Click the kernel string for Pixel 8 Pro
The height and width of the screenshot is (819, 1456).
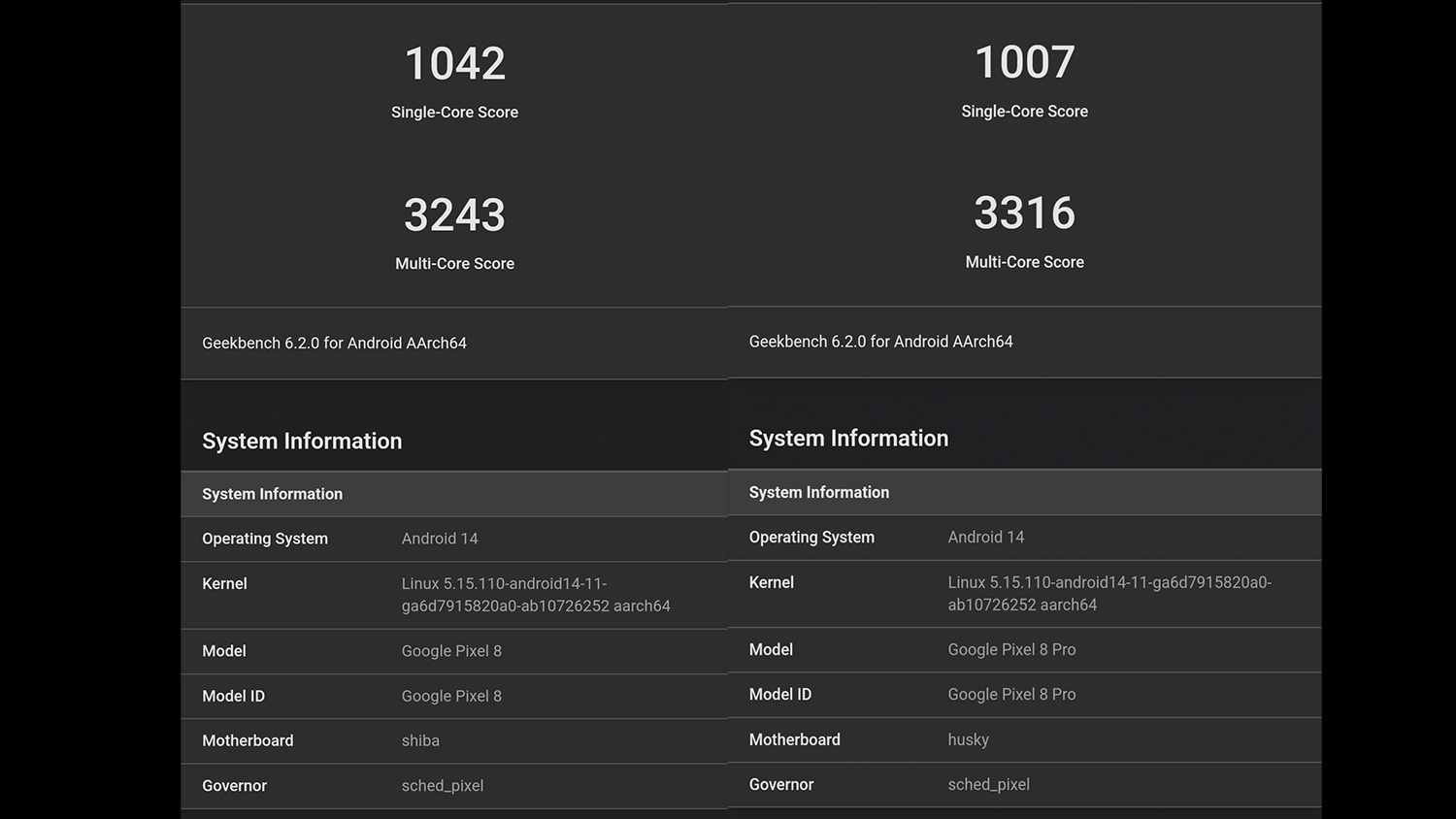coord(1109,593)
